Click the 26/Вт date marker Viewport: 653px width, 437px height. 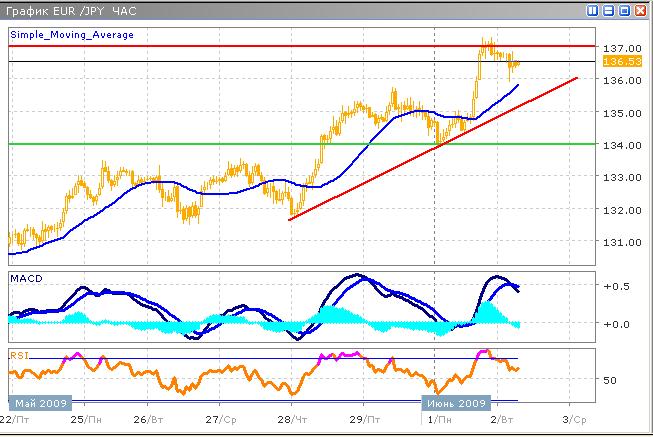[x=148, y=418]
